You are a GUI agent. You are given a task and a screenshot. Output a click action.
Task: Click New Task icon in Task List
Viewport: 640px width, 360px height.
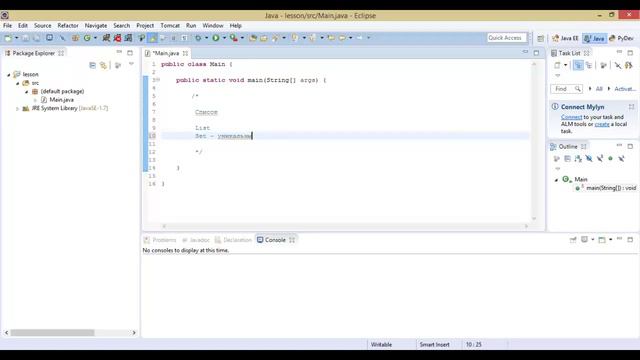(558, 65)
